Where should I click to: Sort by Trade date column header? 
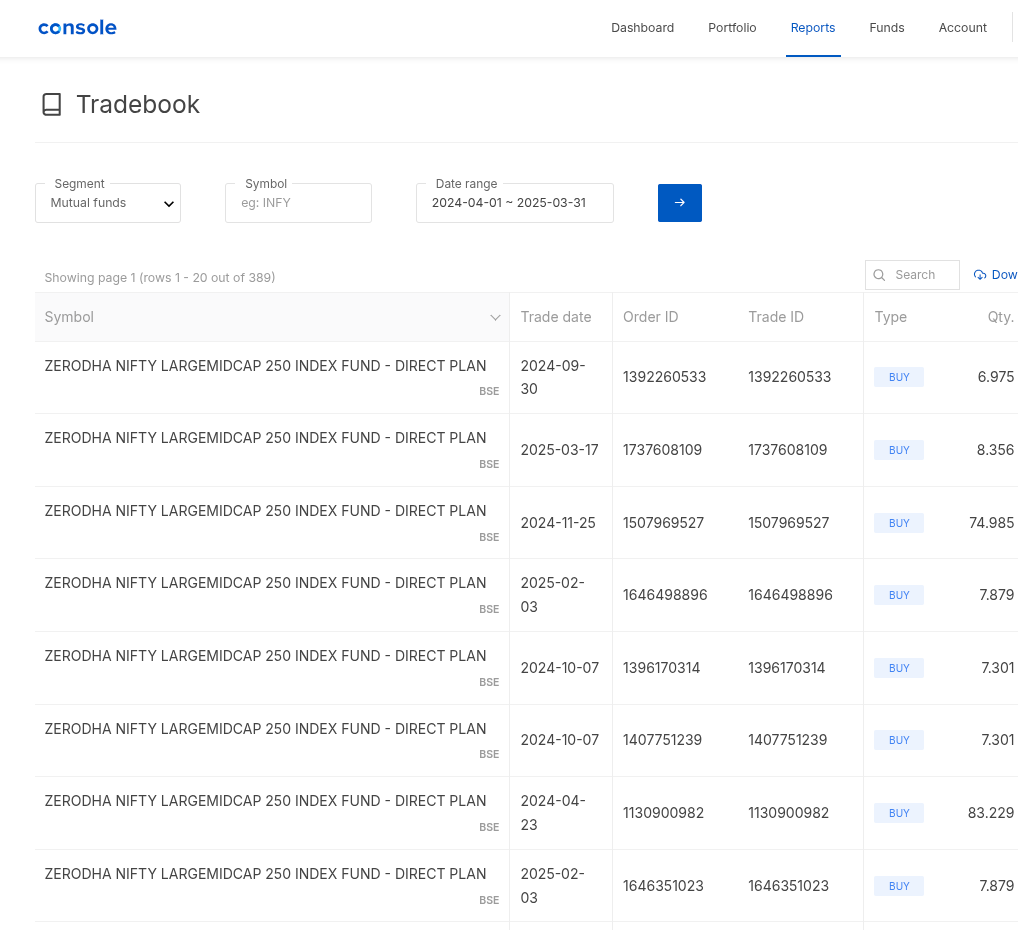[556, 317]
